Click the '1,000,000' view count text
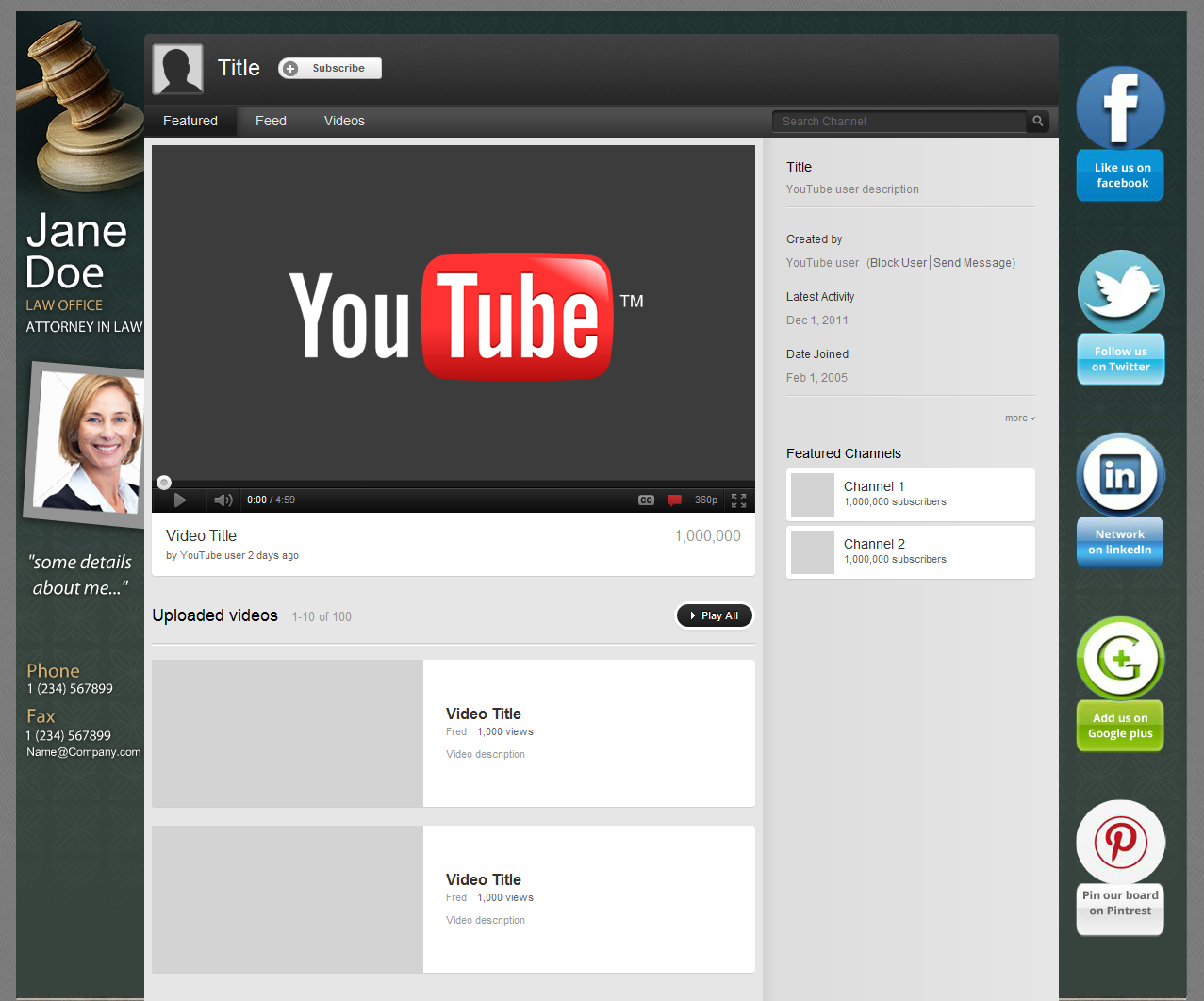This screenshot has width=1204, height=1001. [707, 535]
